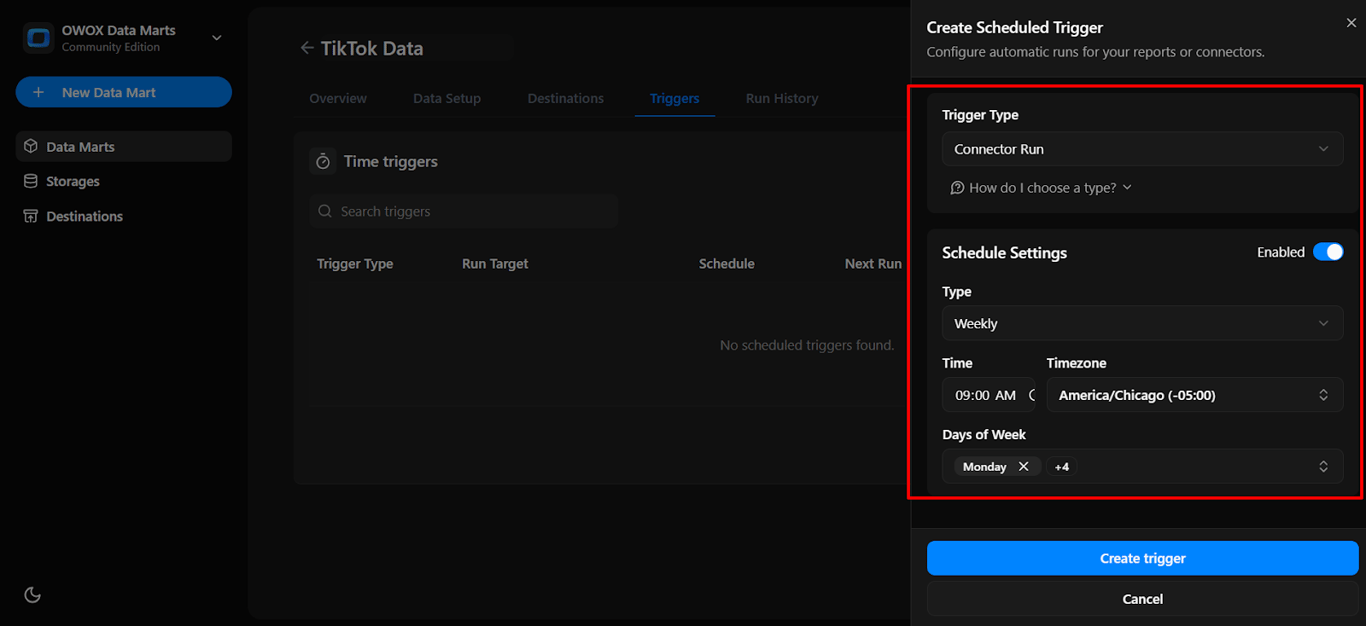Click the sidebar Destinations archive icon
The width and height of the screenshot is (1366, 626).
(31, 216)
